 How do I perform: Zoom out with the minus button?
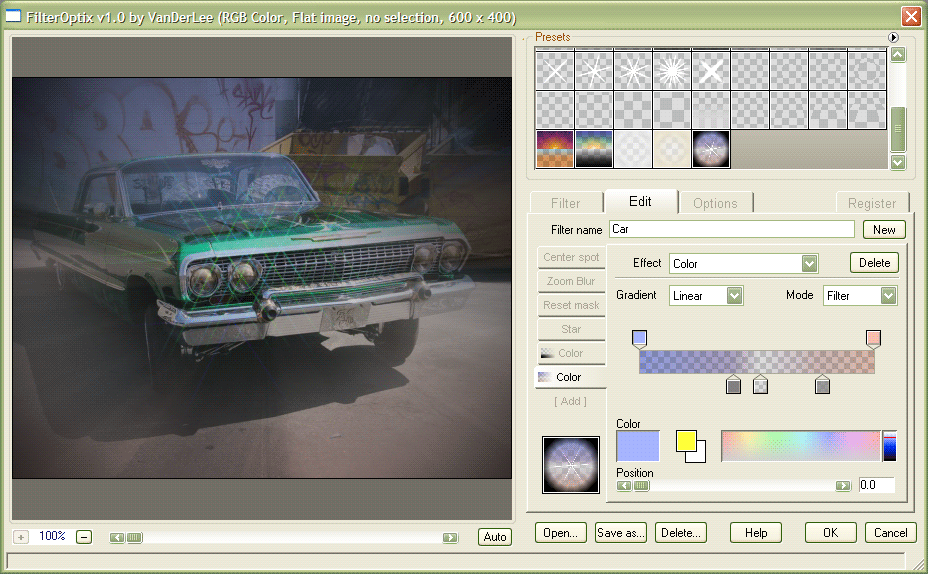point(84,537)
